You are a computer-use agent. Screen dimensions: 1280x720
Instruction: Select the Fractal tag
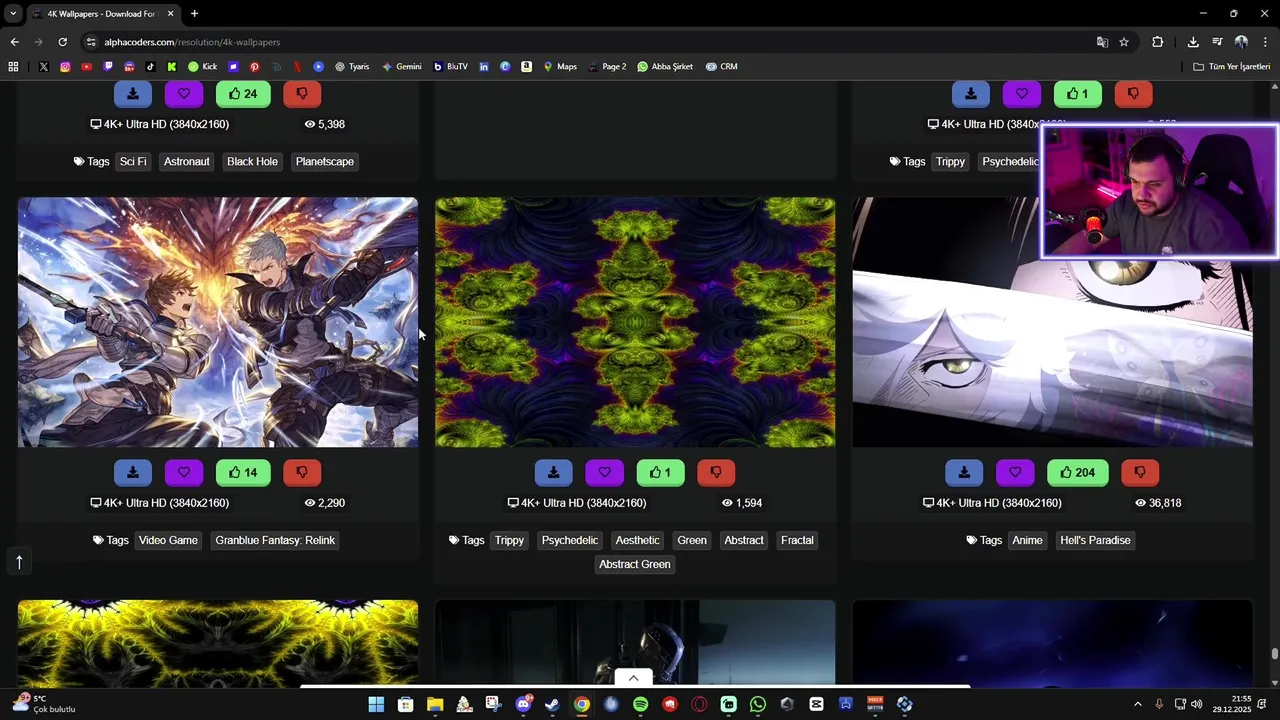coord(797,540)
